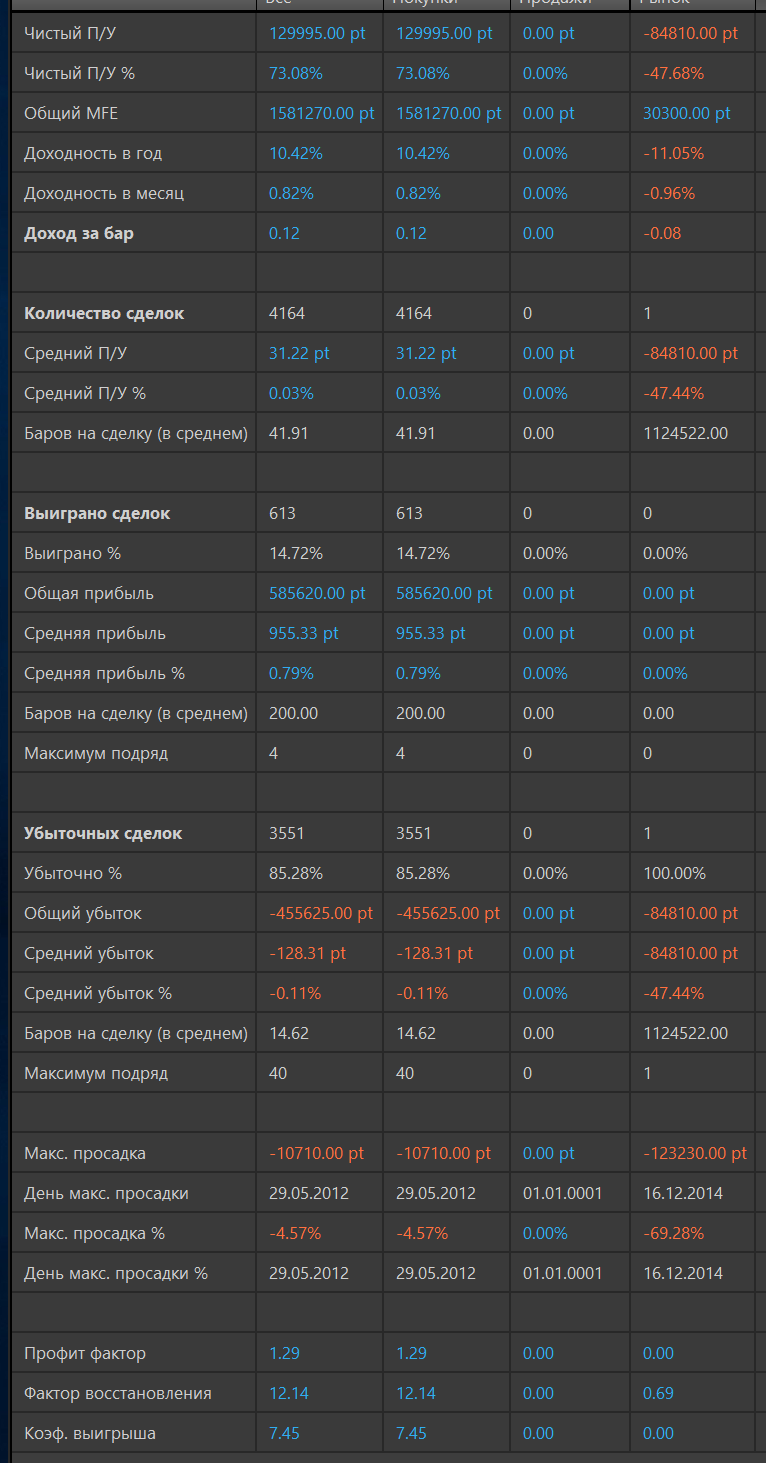
Task: Click the 'Убыточных сделок' section header
Action: tap(103, 833)
